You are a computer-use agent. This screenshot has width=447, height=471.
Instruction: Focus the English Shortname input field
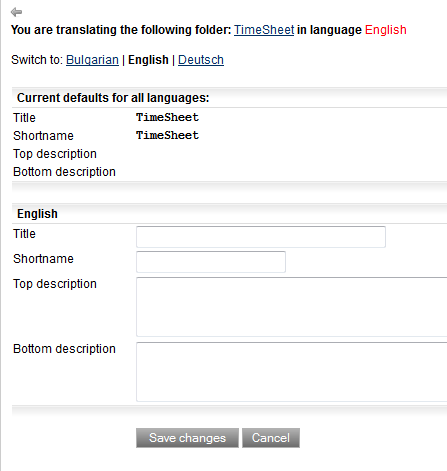[211, 262]
